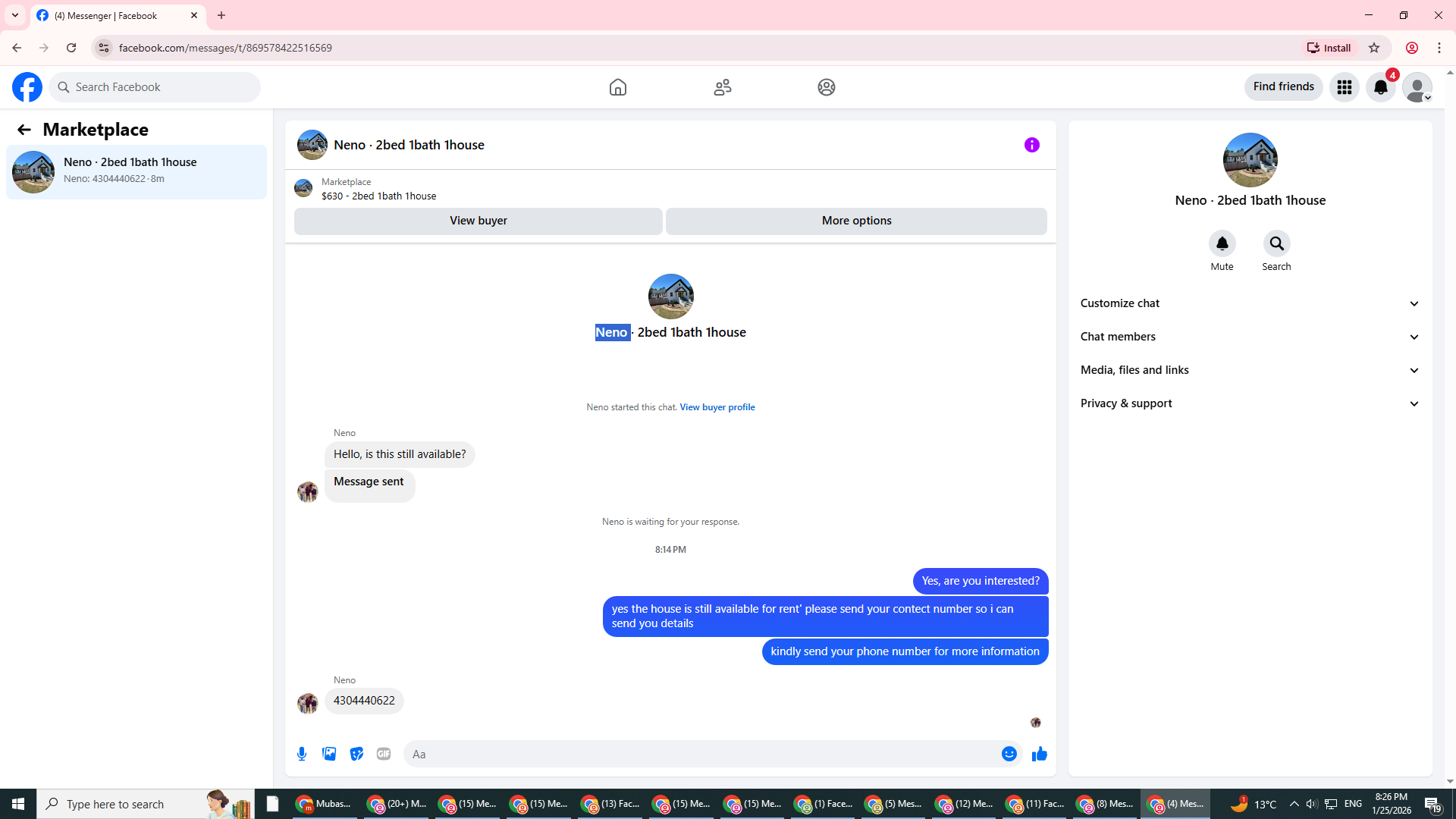Click the listing photo in right panel
The height and width of the screenshot is (819, 1456).
[1250, 160]
